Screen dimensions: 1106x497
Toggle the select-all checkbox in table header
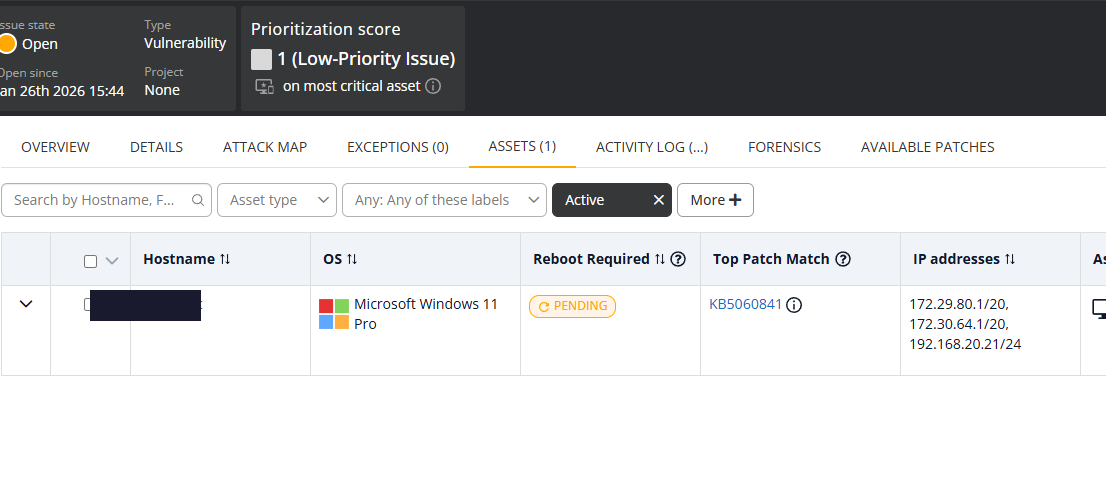pyautogui.click(x=90, y=261)
